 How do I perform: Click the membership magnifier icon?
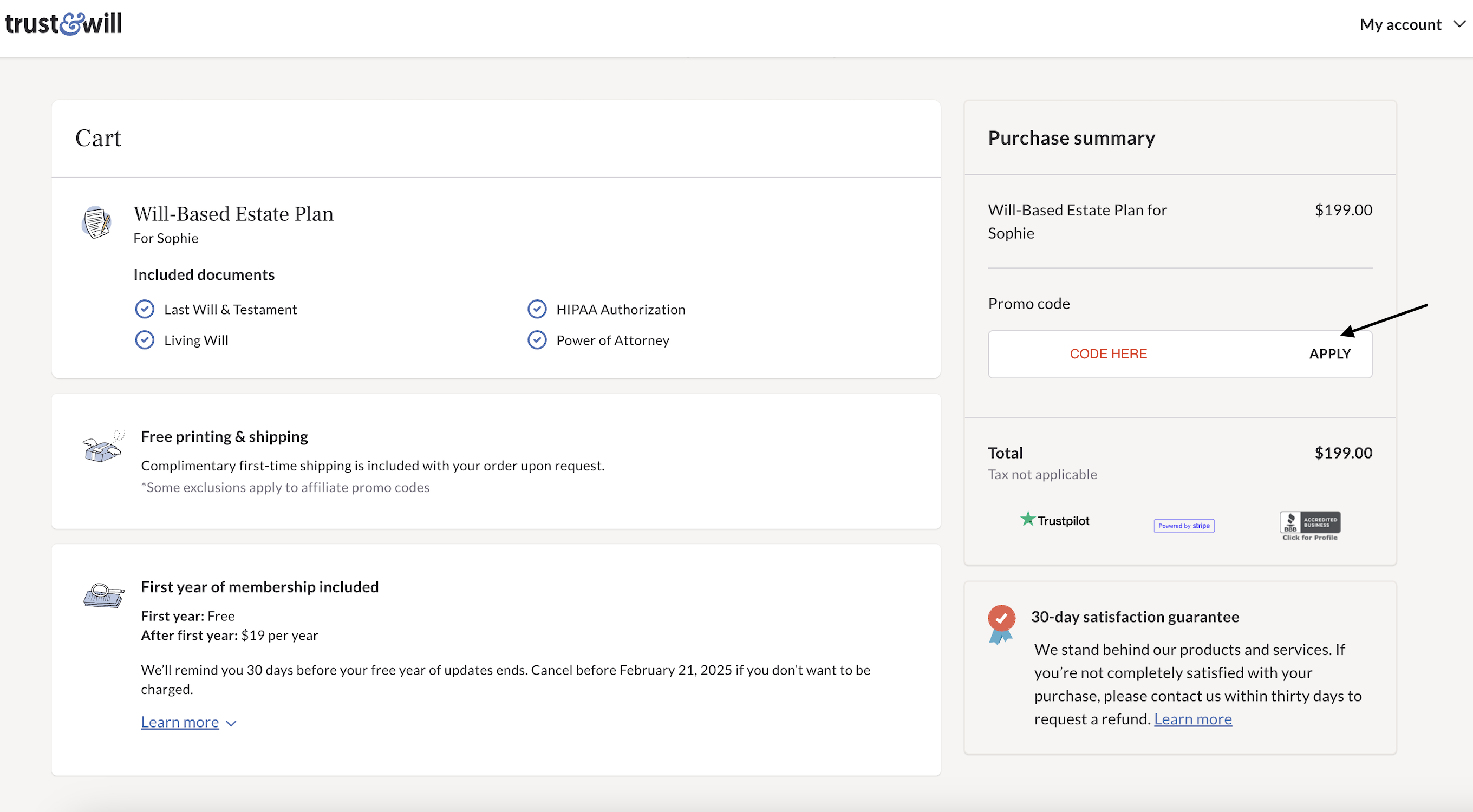click(x=103, y=595)
